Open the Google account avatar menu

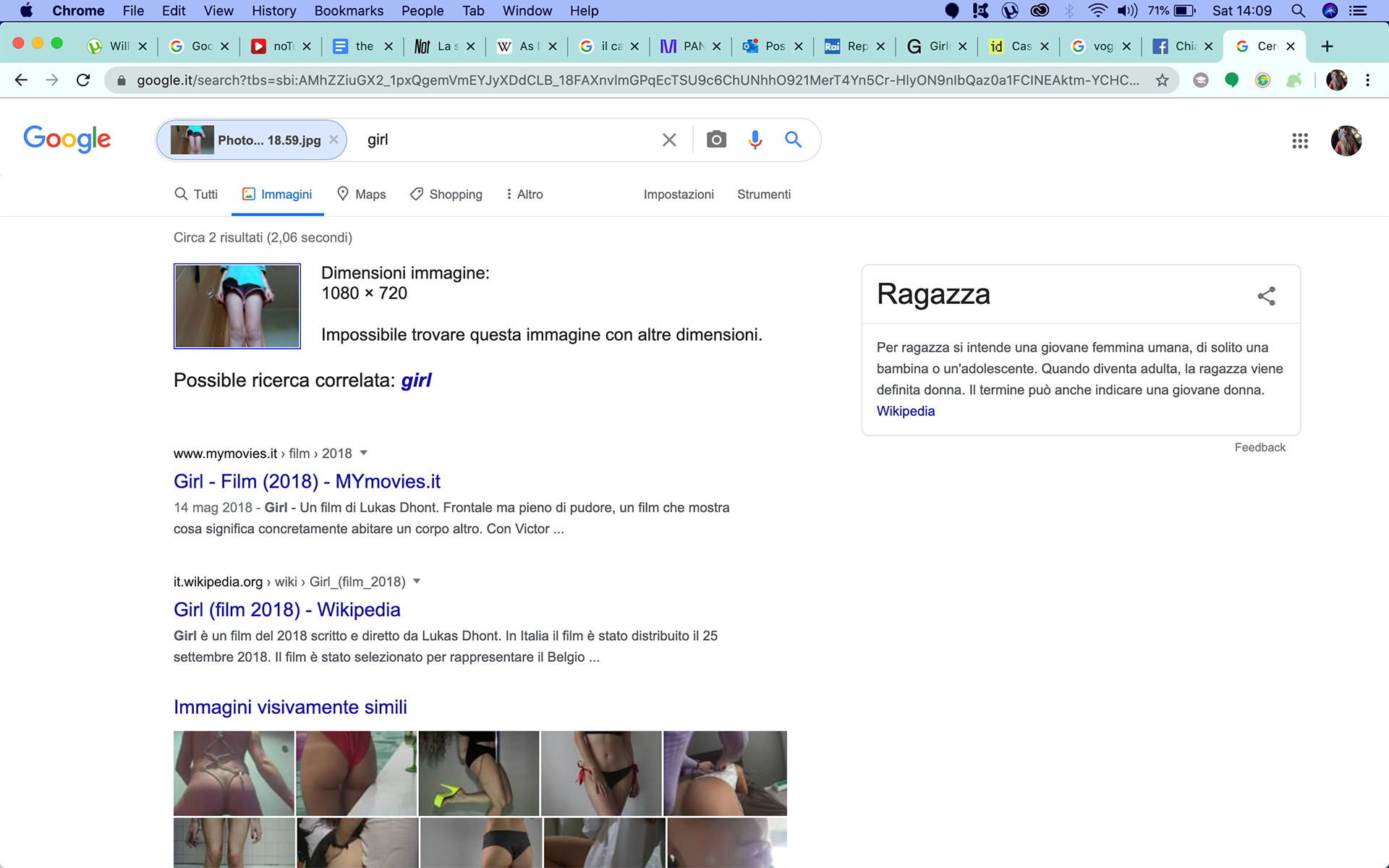pyautogui.click(x=1346, y=140)
